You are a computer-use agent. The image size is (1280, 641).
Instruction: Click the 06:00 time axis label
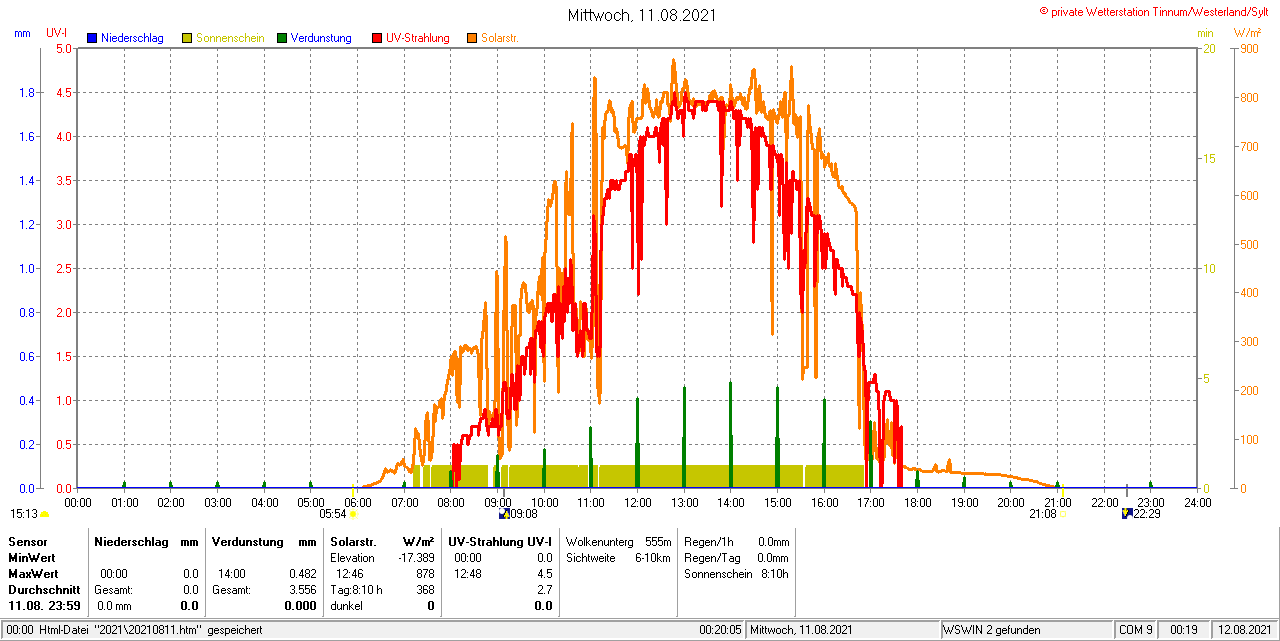357,502
